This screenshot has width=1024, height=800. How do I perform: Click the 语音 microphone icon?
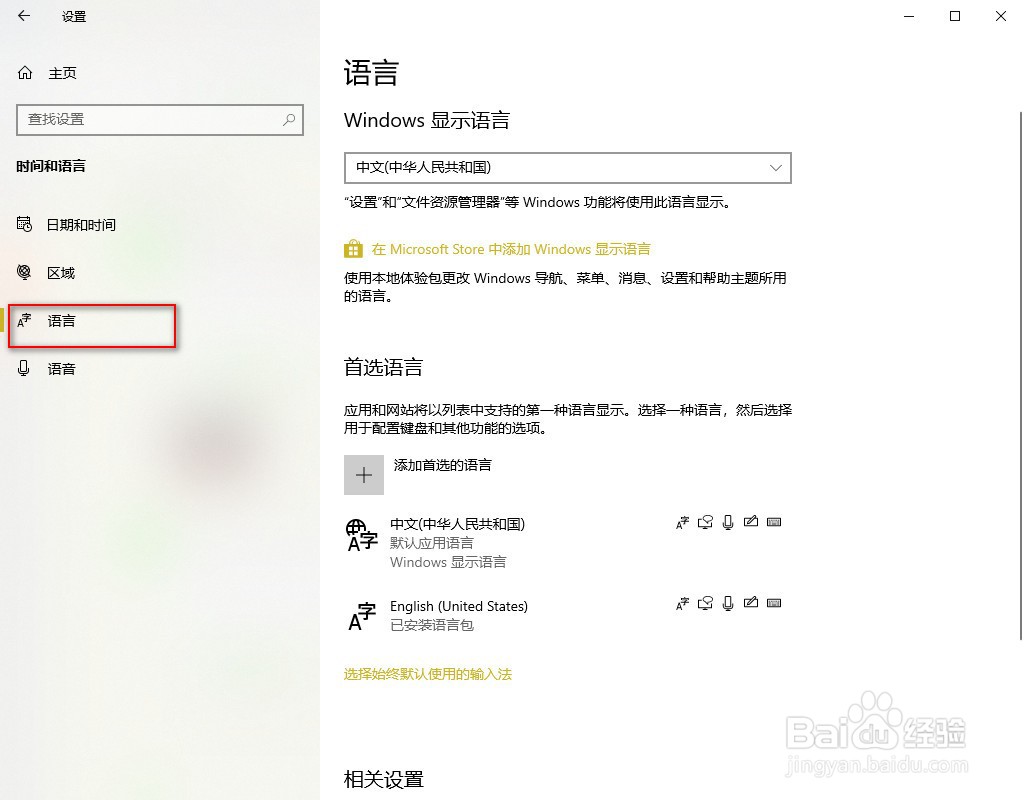pyautogui.click(x=24, y=368)
